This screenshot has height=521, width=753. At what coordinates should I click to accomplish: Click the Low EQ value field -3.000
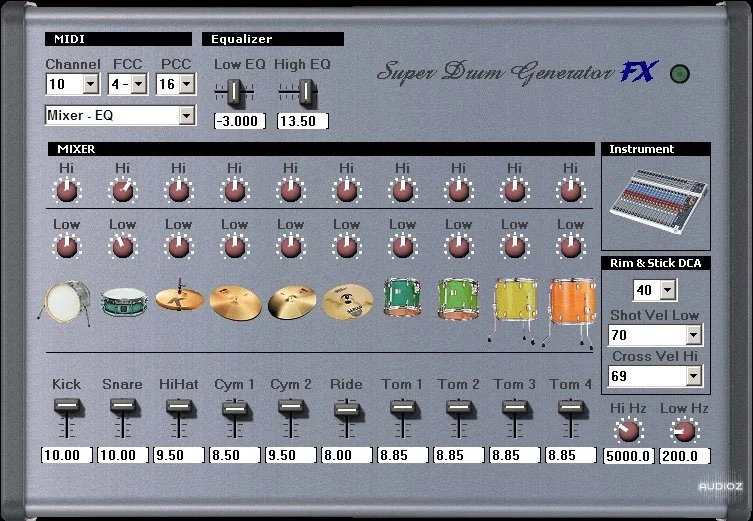[x=240, y=121]
